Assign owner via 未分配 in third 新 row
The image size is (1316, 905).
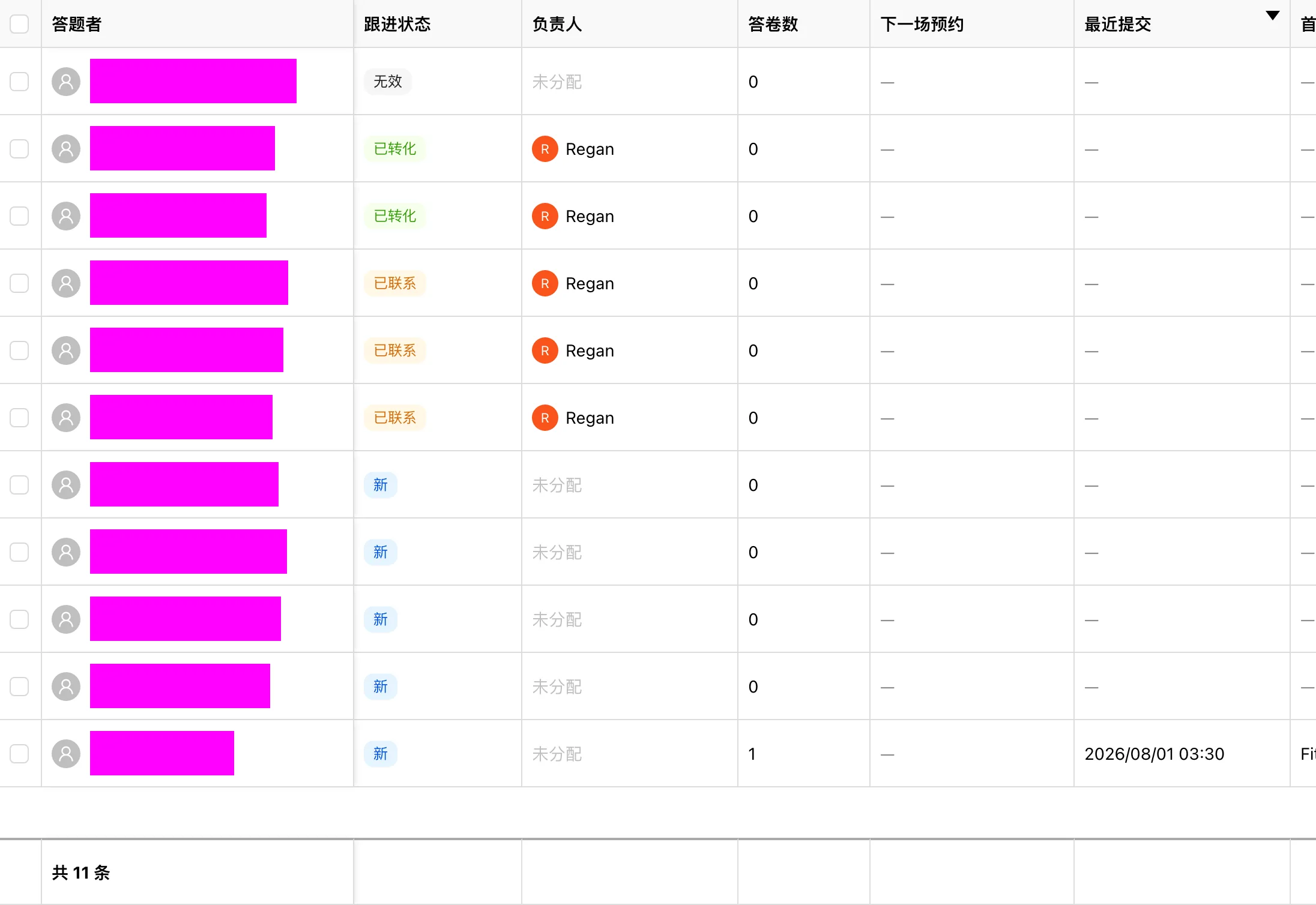557,619
